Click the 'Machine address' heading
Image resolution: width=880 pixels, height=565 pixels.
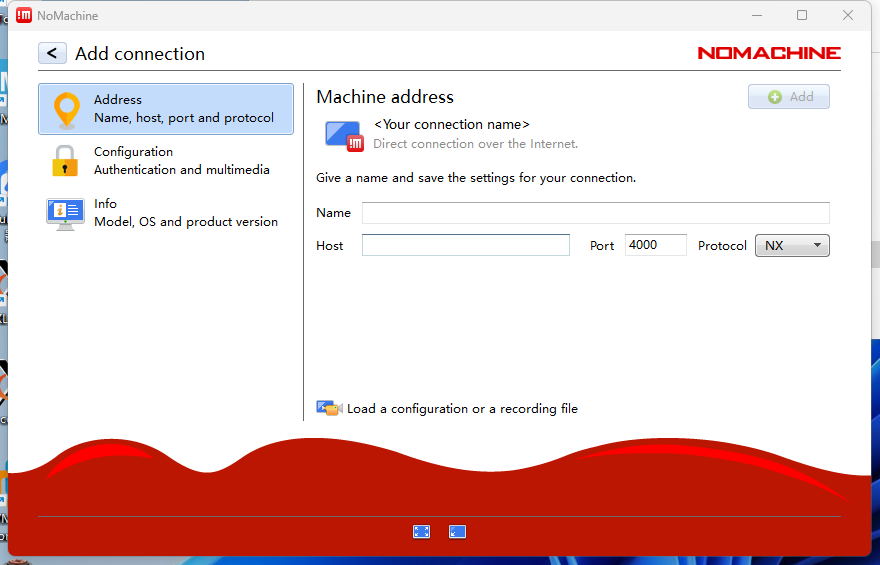(385, 97)
